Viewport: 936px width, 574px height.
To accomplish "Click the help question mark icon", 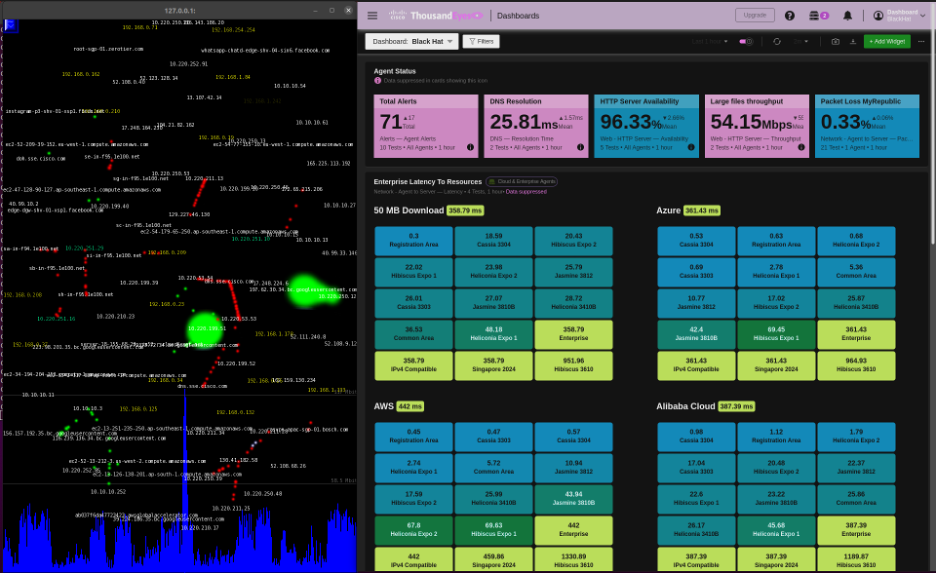I will (x=789, y=15).
